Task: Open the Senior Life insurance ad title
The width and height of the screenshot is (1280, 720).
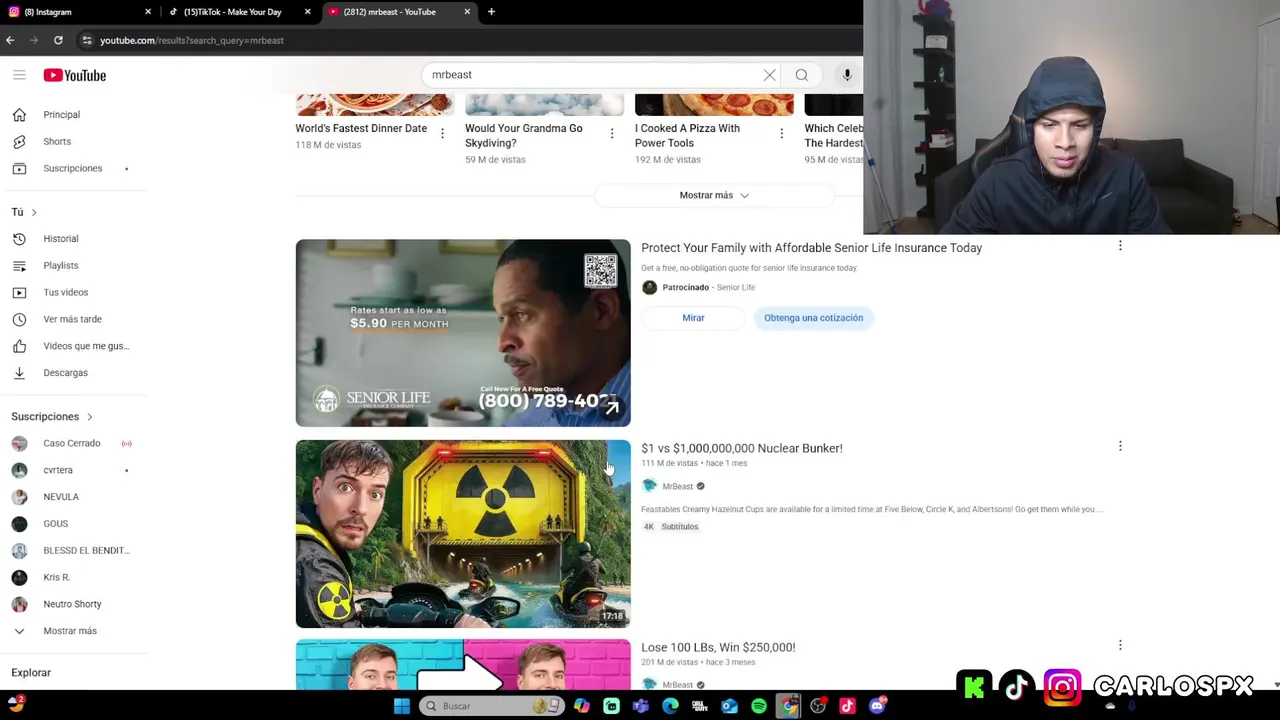Action: (x=811, y=248)
